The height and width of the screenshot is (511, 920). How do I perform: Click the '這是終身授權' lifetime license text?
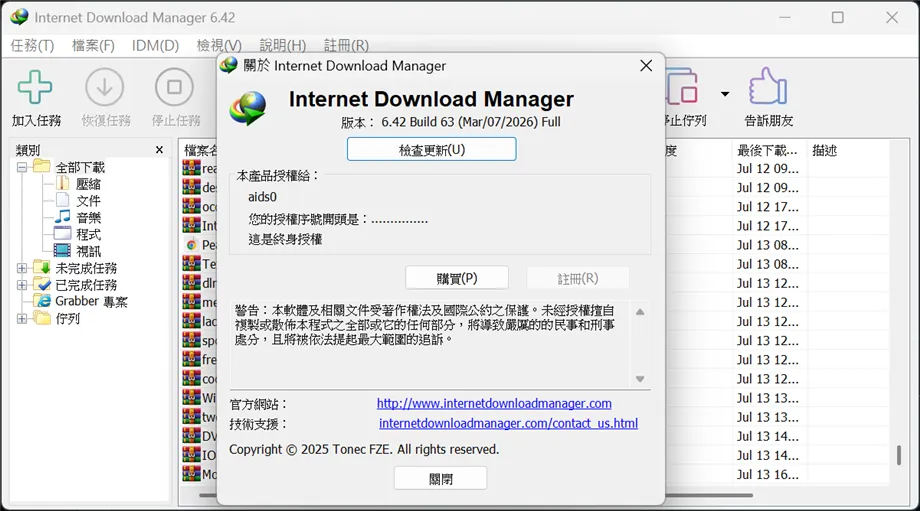coord(285,239)
